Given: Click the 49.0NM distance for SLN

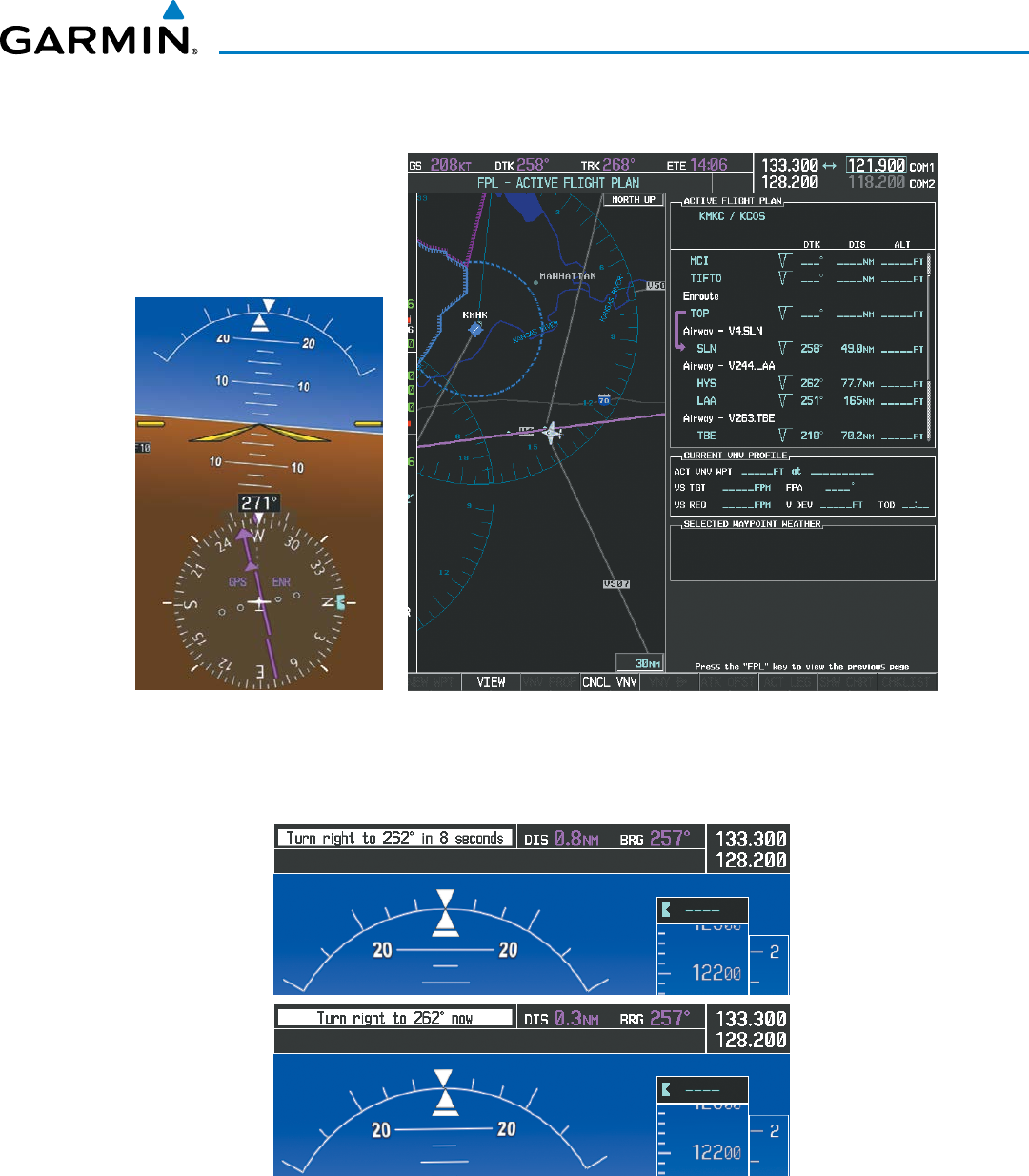Looking at the screenshot, I should (x=857, y=349).
